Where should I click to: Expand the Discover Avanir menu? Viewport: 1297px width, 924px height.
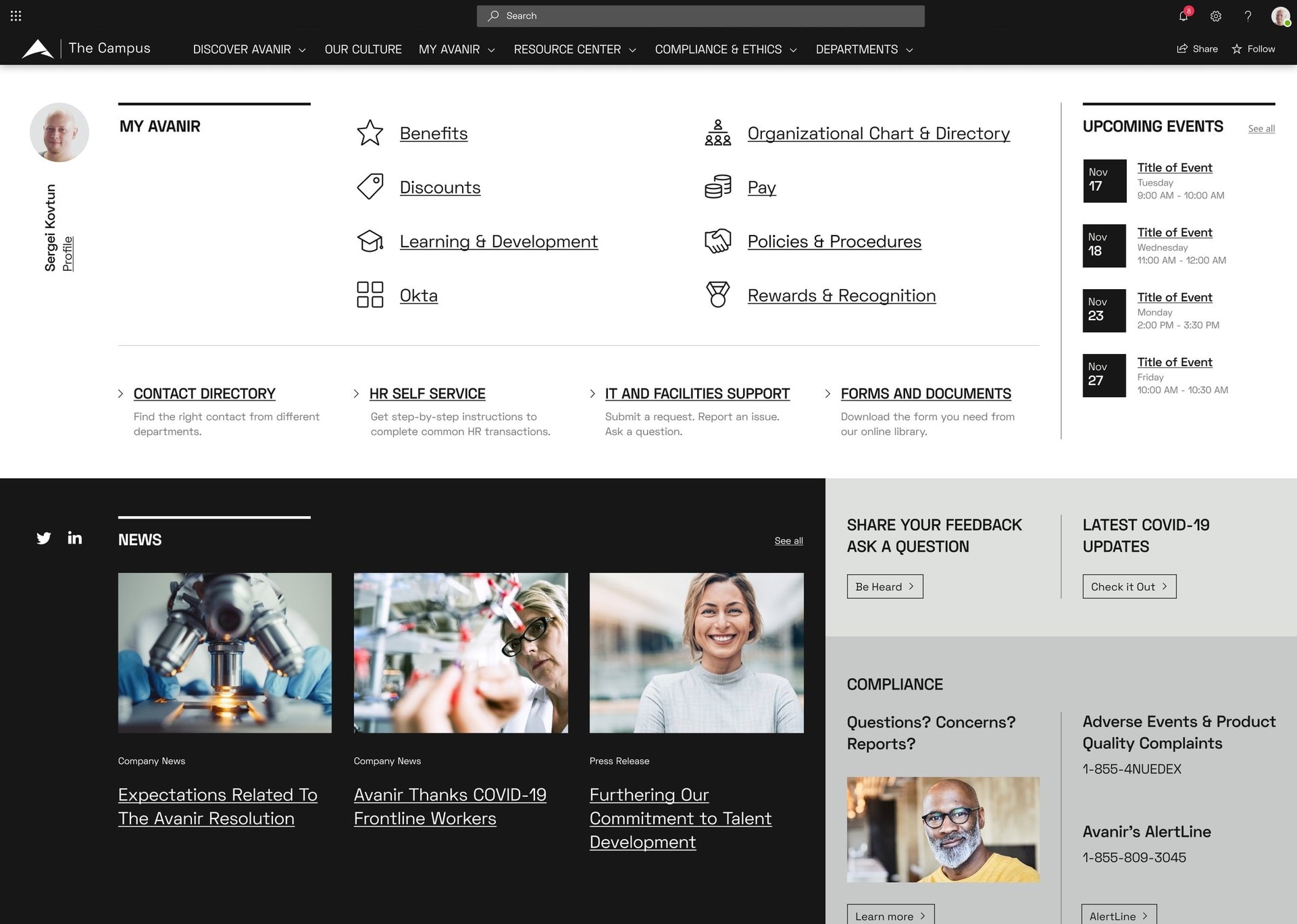pyautogui.click(x=249, y=49)
